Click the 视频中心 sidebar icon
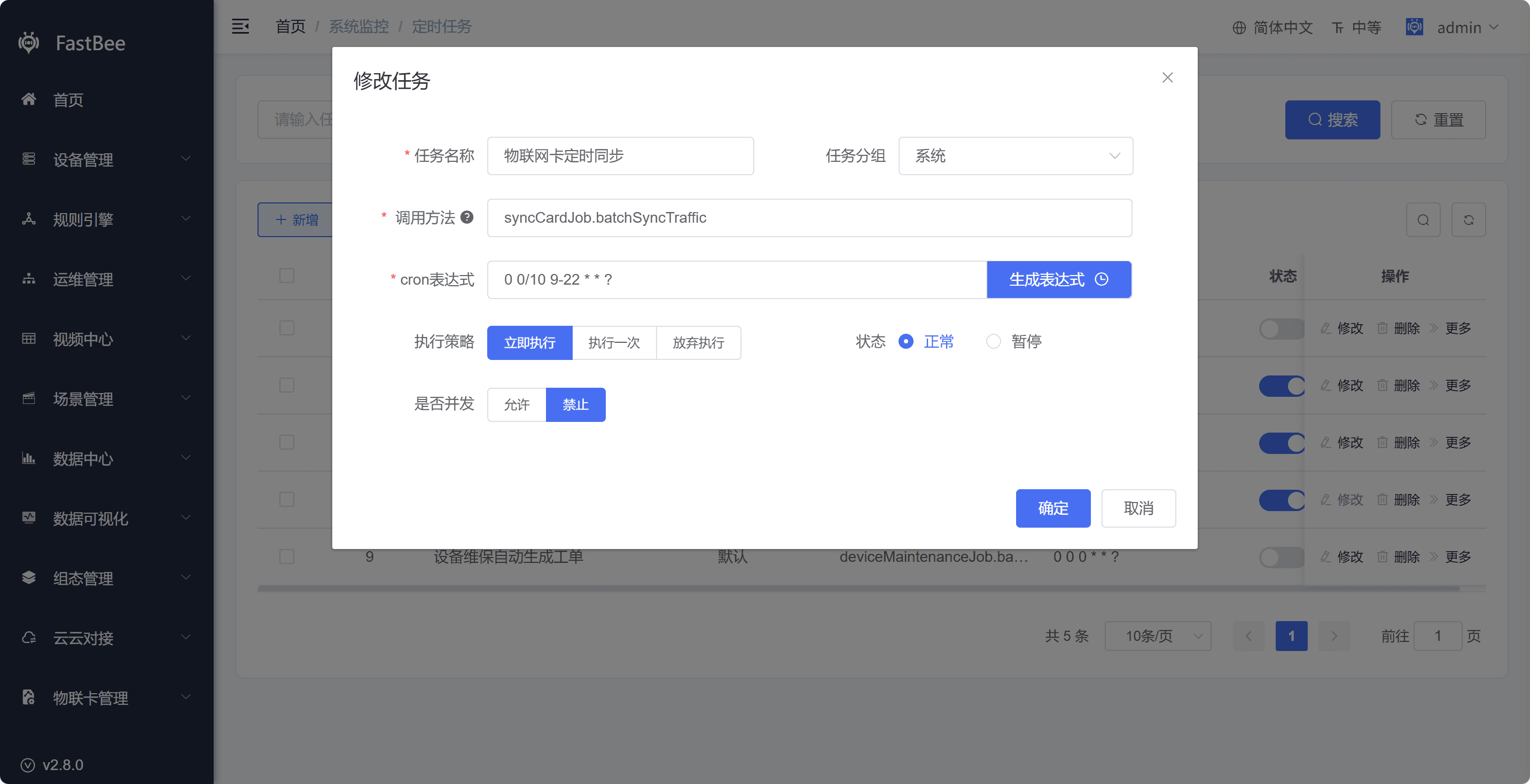 point(28,339)
